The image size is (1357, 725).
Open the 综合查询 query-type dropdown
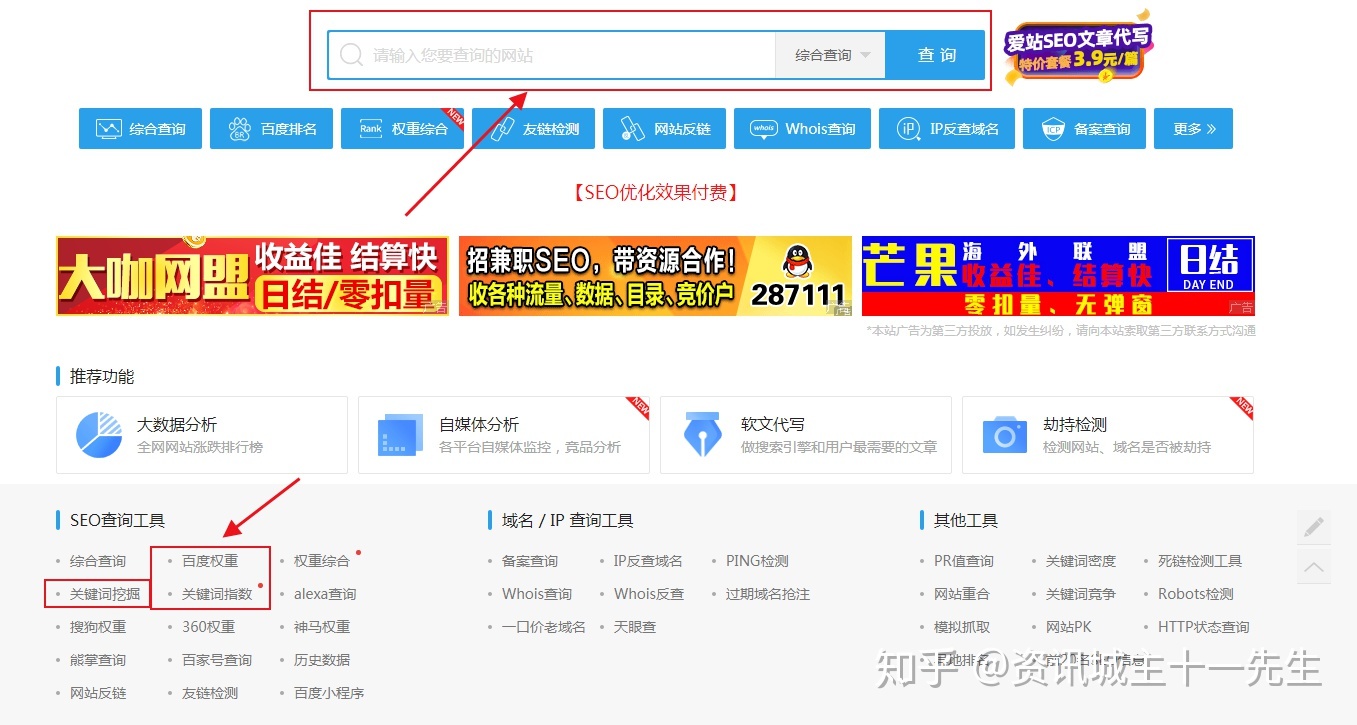tap(829, 55)
